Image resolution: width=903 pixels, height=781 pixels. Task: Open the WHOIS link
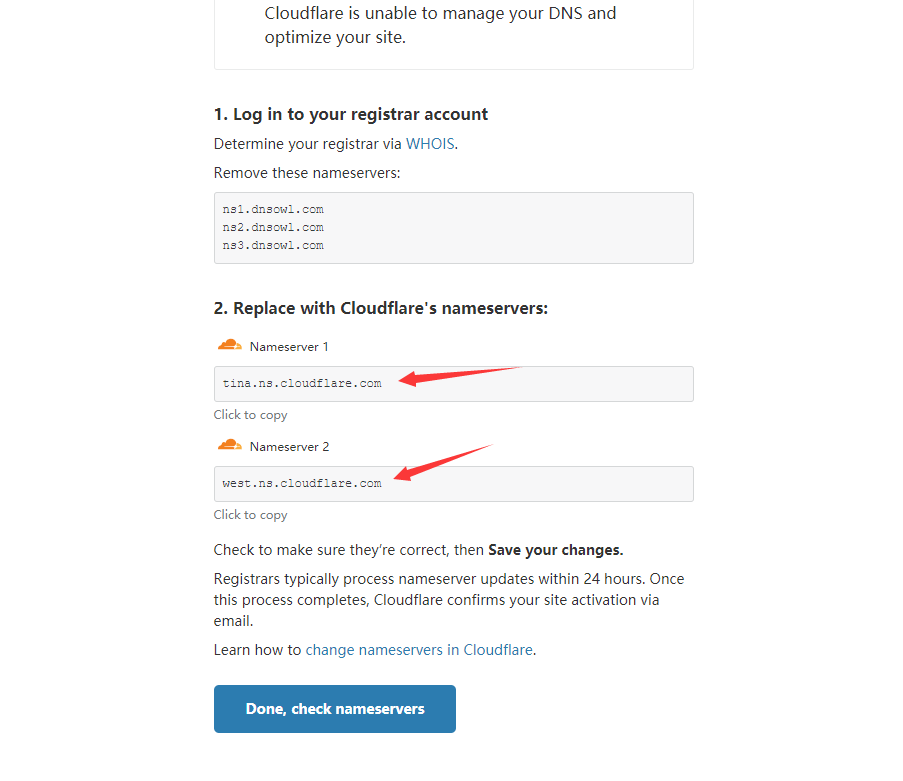click(430, 144)
